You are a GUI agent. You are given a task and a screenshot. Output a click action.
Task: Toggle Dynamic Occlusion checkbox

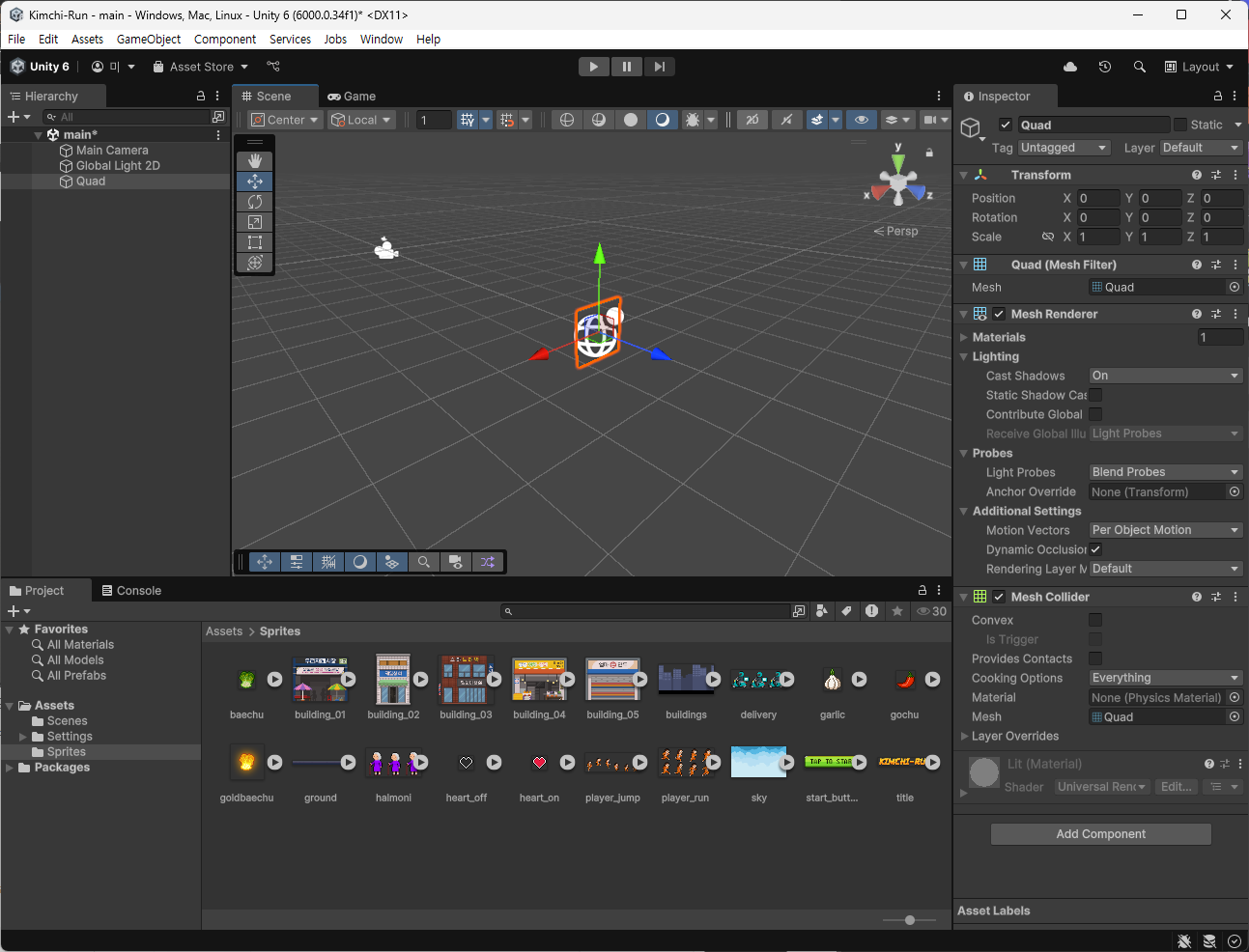pyautogui.click(x=1095, y=549)
